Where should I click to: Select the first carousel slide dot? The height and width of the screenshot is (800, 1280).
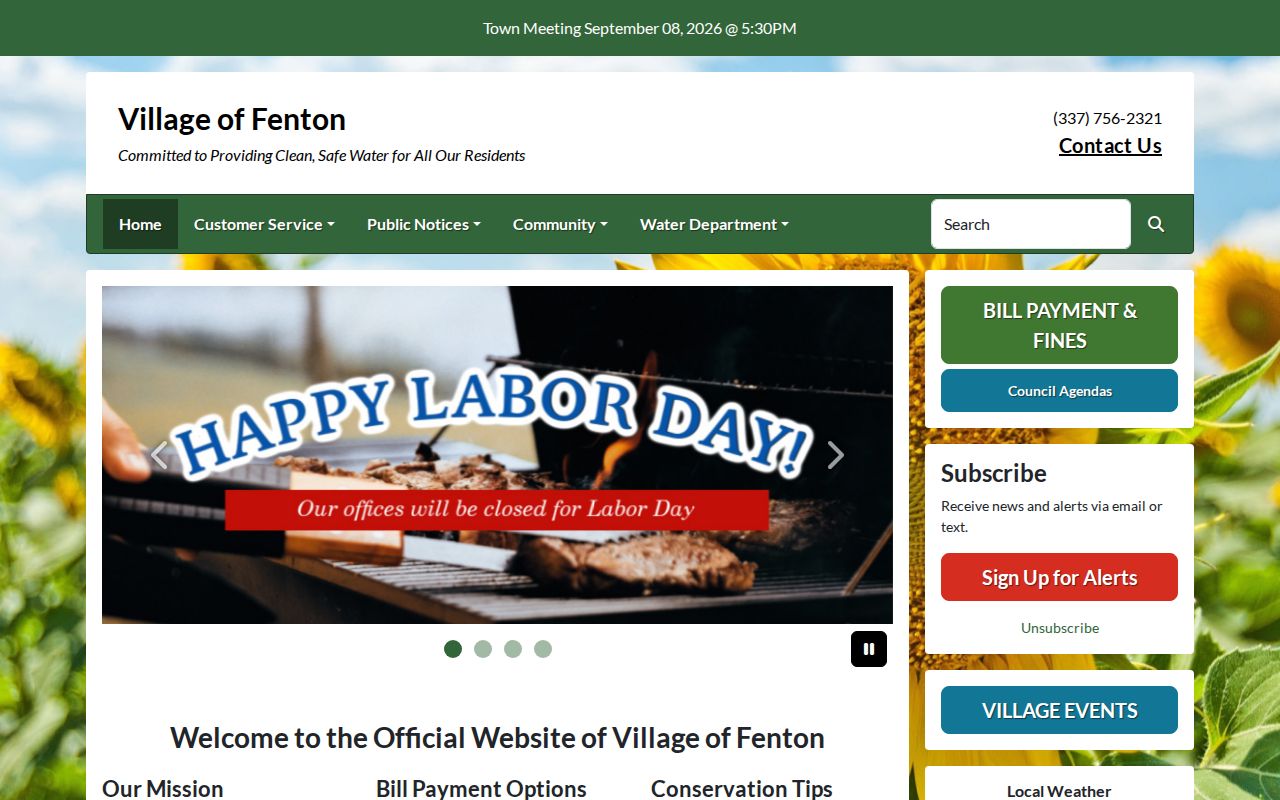453,649
